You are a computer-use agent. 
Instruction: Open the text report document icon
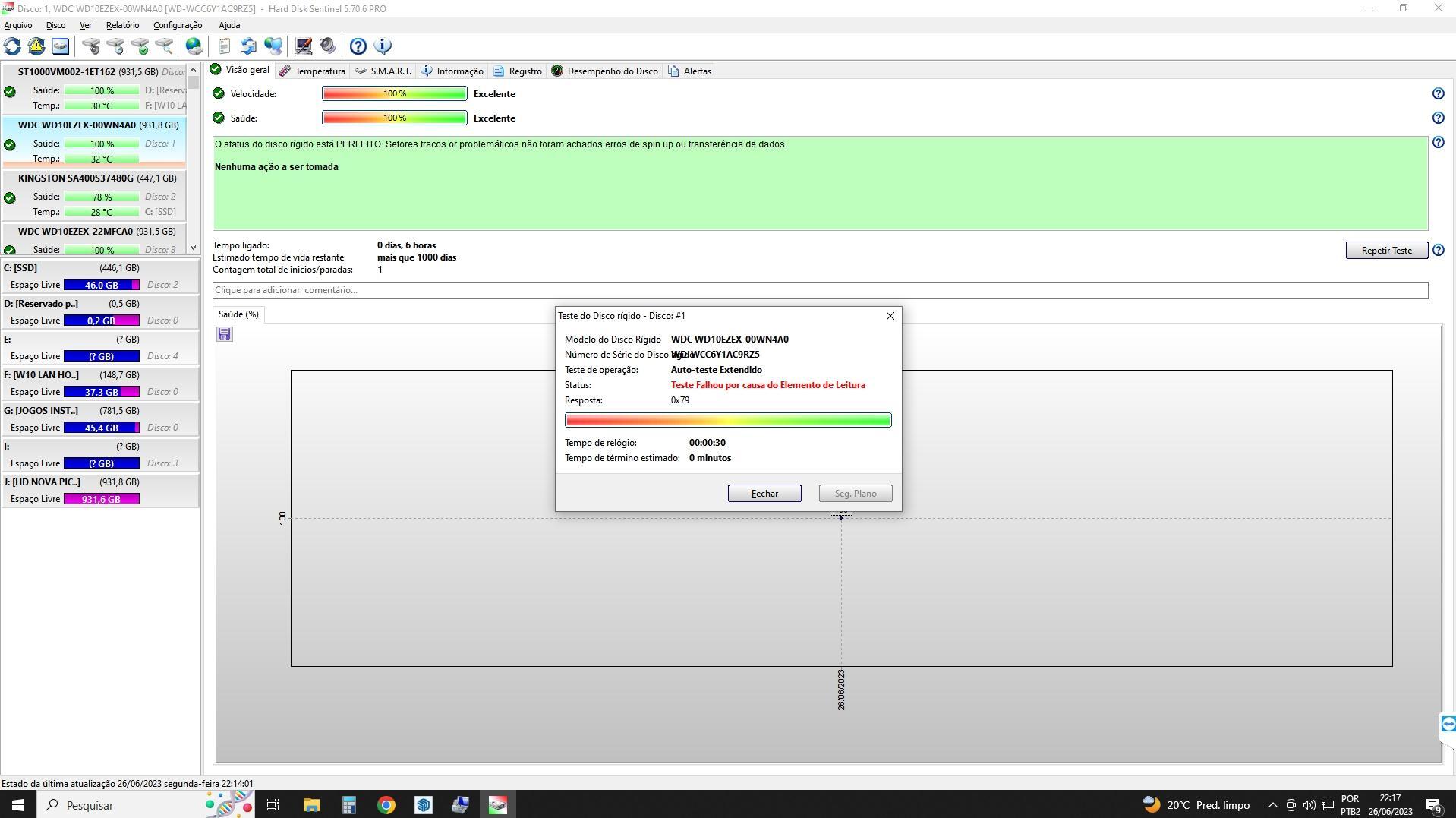tap(224, 46)
